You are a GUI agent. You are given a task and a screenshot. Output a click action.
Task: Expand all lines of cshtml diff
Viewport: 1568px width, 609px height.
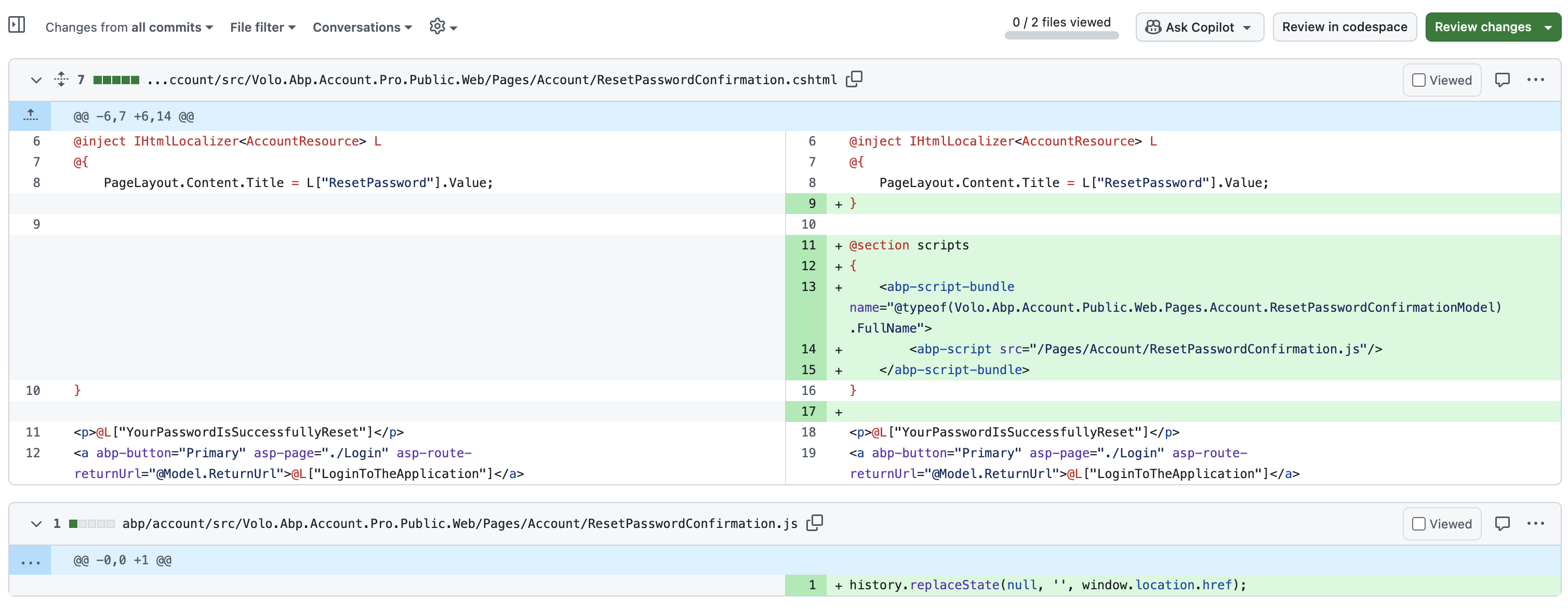tap(61, 79)
